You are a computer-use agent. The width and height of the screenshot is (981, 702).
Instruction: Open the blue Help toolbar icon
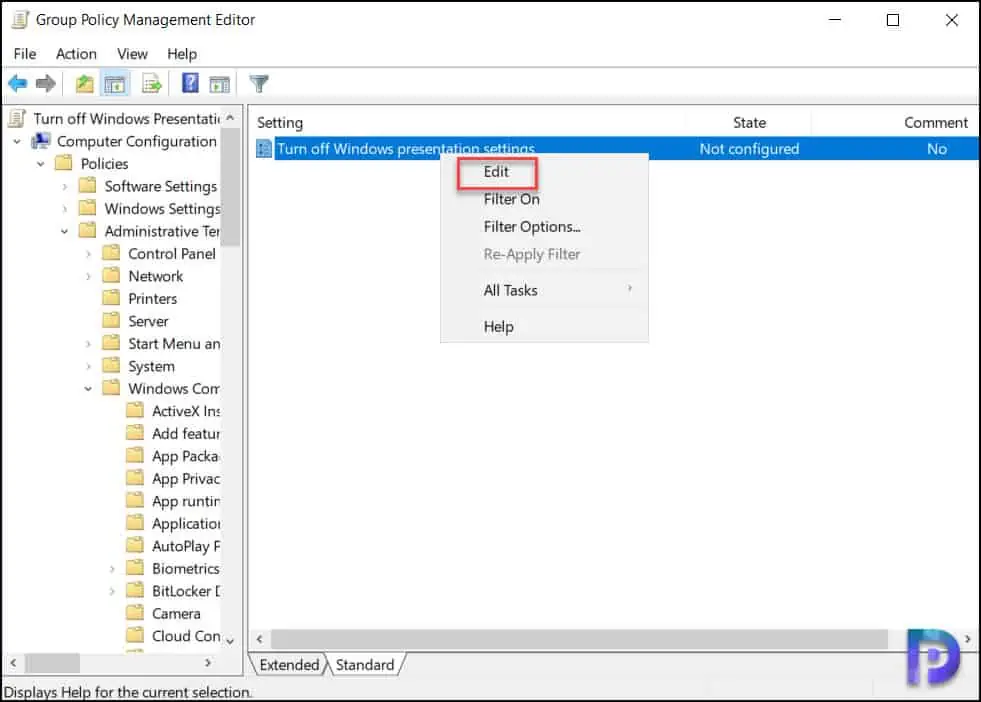190,83
